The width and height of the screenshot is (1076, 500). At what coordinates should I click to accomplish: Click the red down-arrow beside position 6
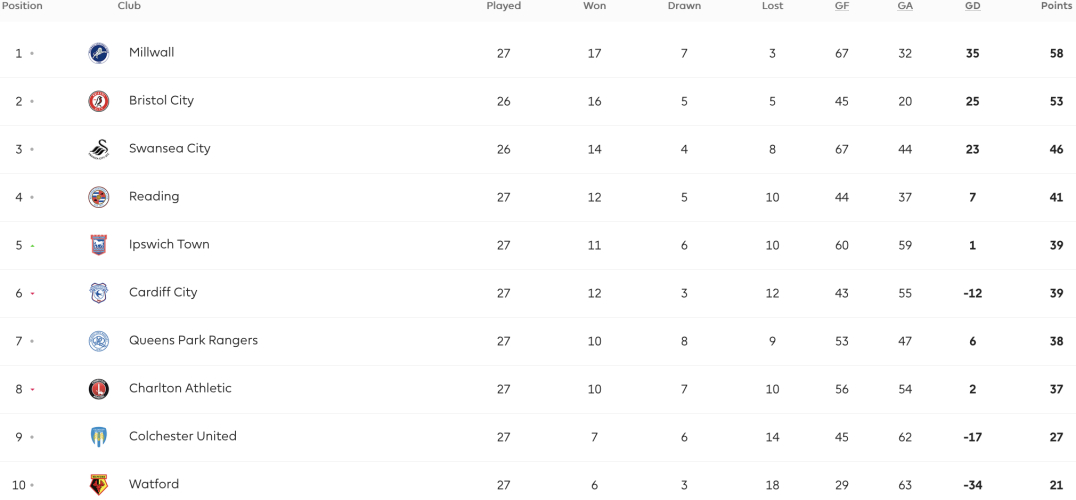click(32, 294)
